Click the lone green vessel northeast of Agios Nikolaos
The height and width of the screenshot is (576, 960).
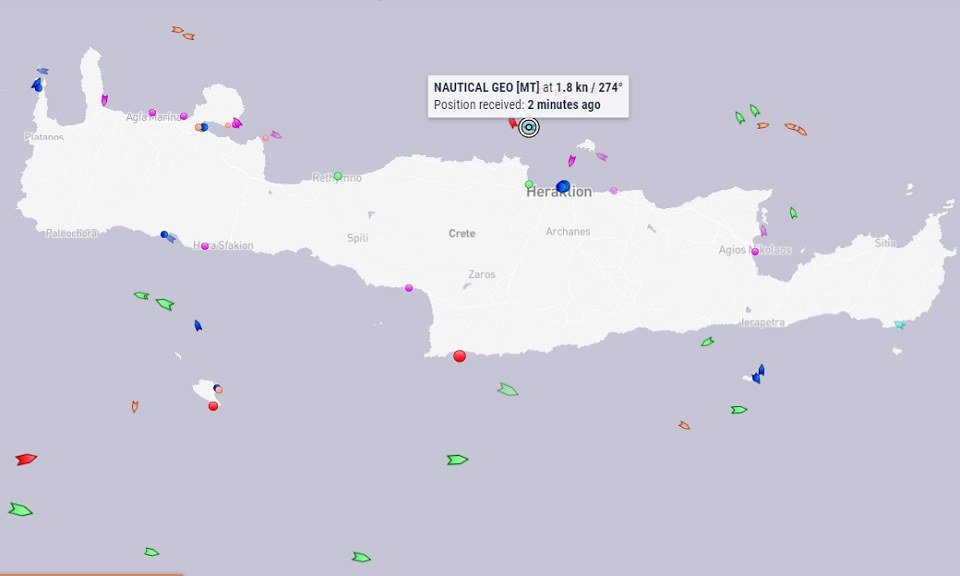click(x=793, y=213)
